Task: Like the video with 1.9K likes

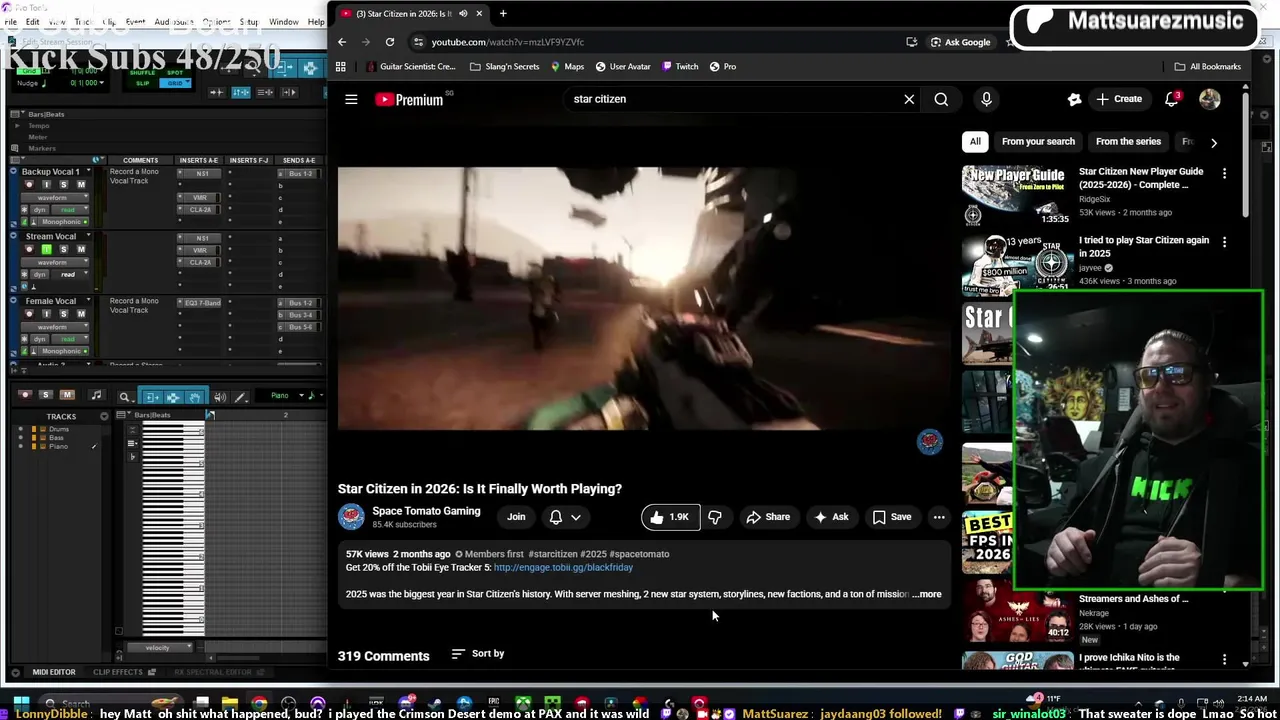Action: tap(670, 517)
